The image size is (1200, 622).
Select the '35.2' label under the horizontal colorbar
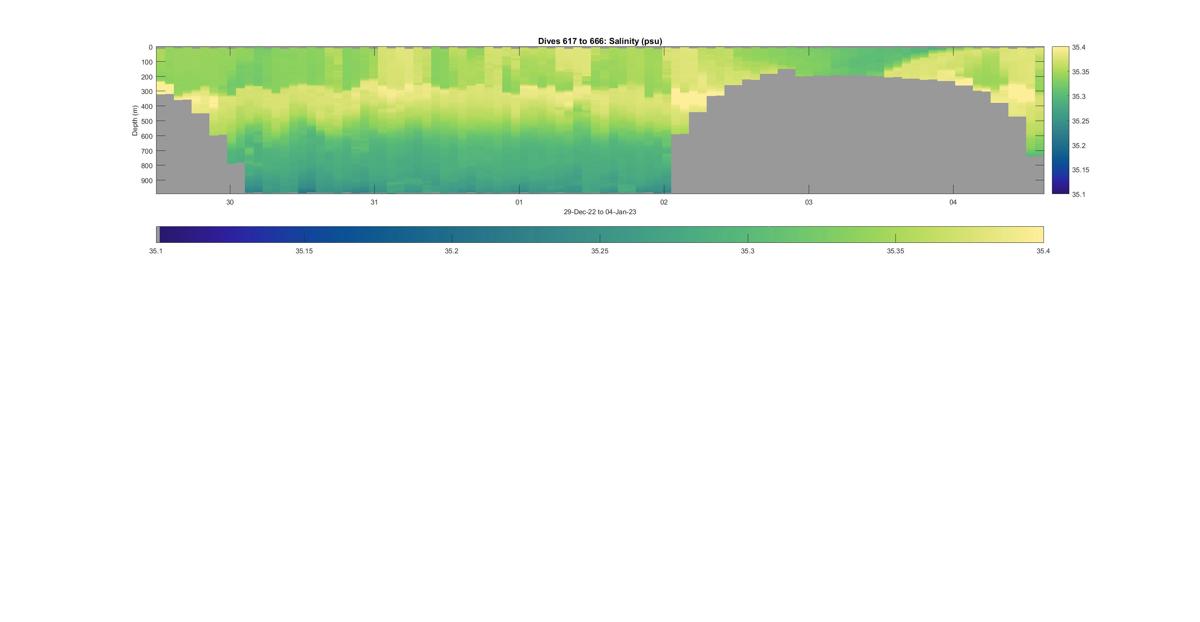[x=452, y=251]
